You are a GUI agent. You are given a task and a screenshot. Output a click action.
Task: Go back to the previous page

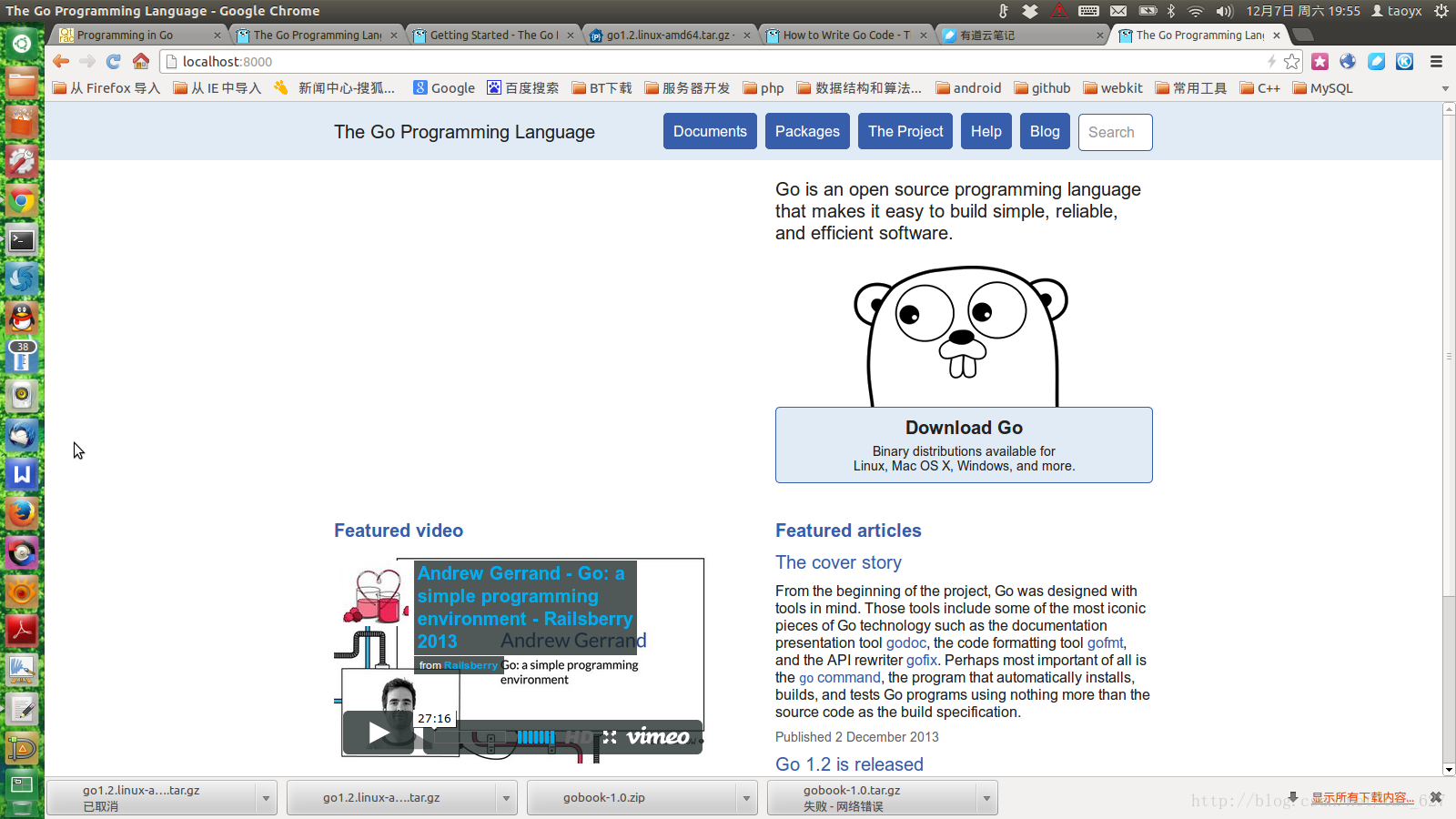(61, 61)
